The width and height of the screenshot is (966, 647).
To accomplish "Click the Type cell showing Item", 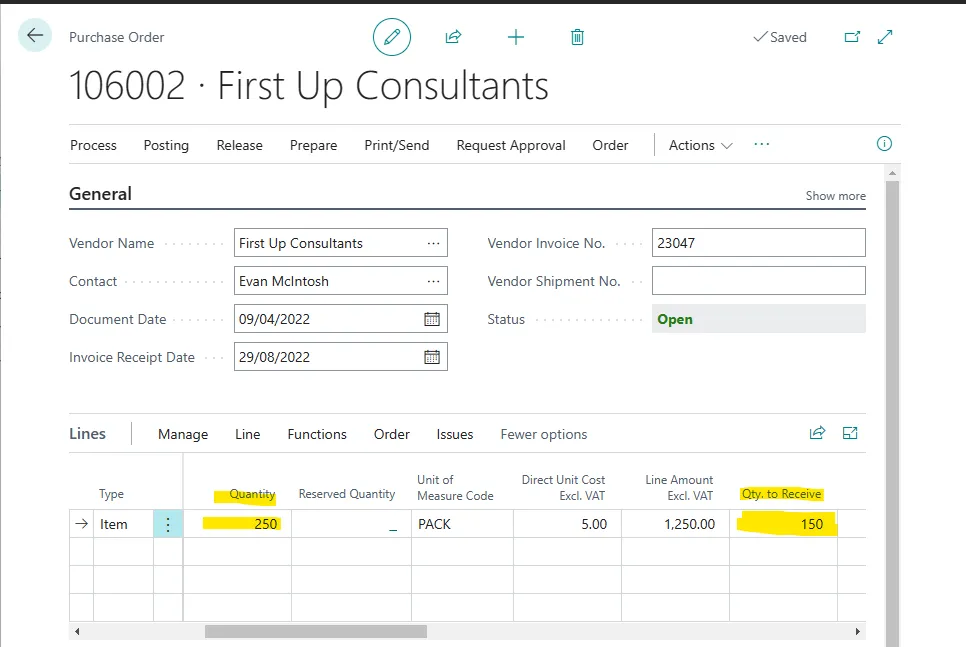I will (123, 524).
